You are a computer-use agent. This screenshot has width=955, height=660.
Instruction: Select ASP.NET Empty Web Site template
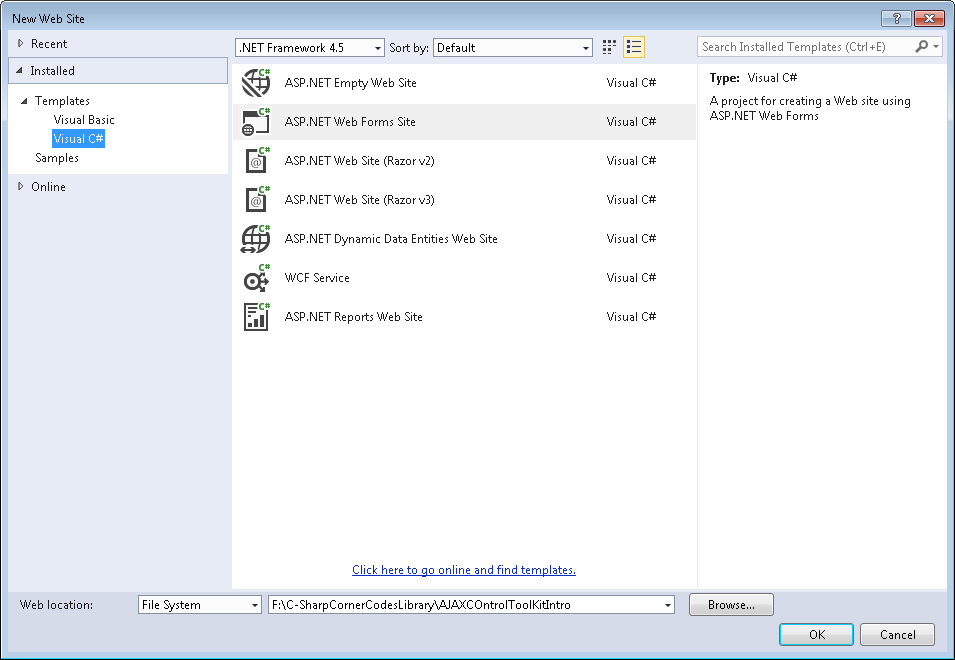(464, 83)
